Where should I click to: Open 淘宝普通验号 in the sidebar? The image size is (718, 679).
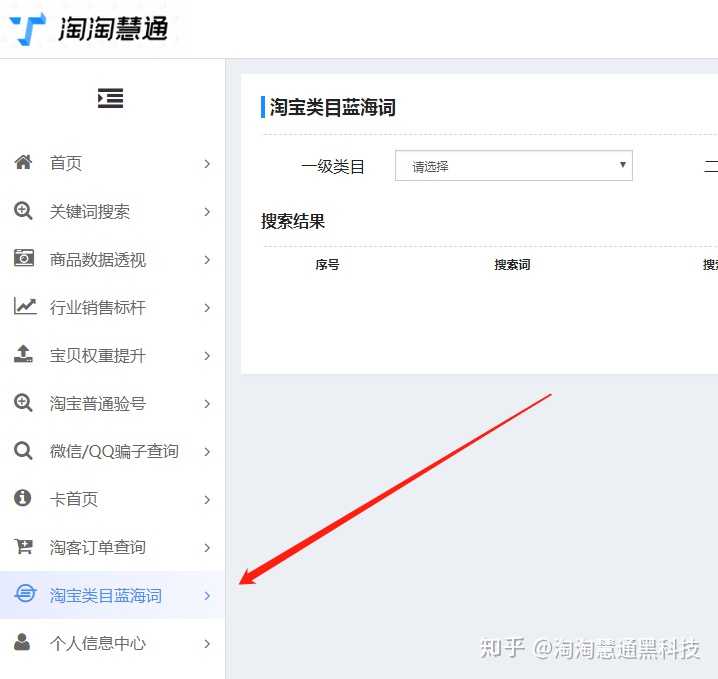coord(112,403)
